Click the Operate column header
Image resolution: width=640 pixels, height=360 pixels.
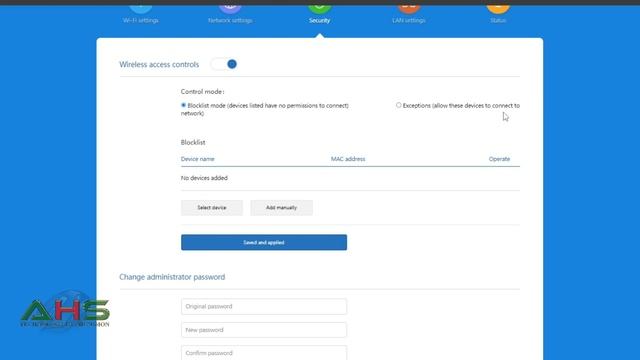pos(499,159)
